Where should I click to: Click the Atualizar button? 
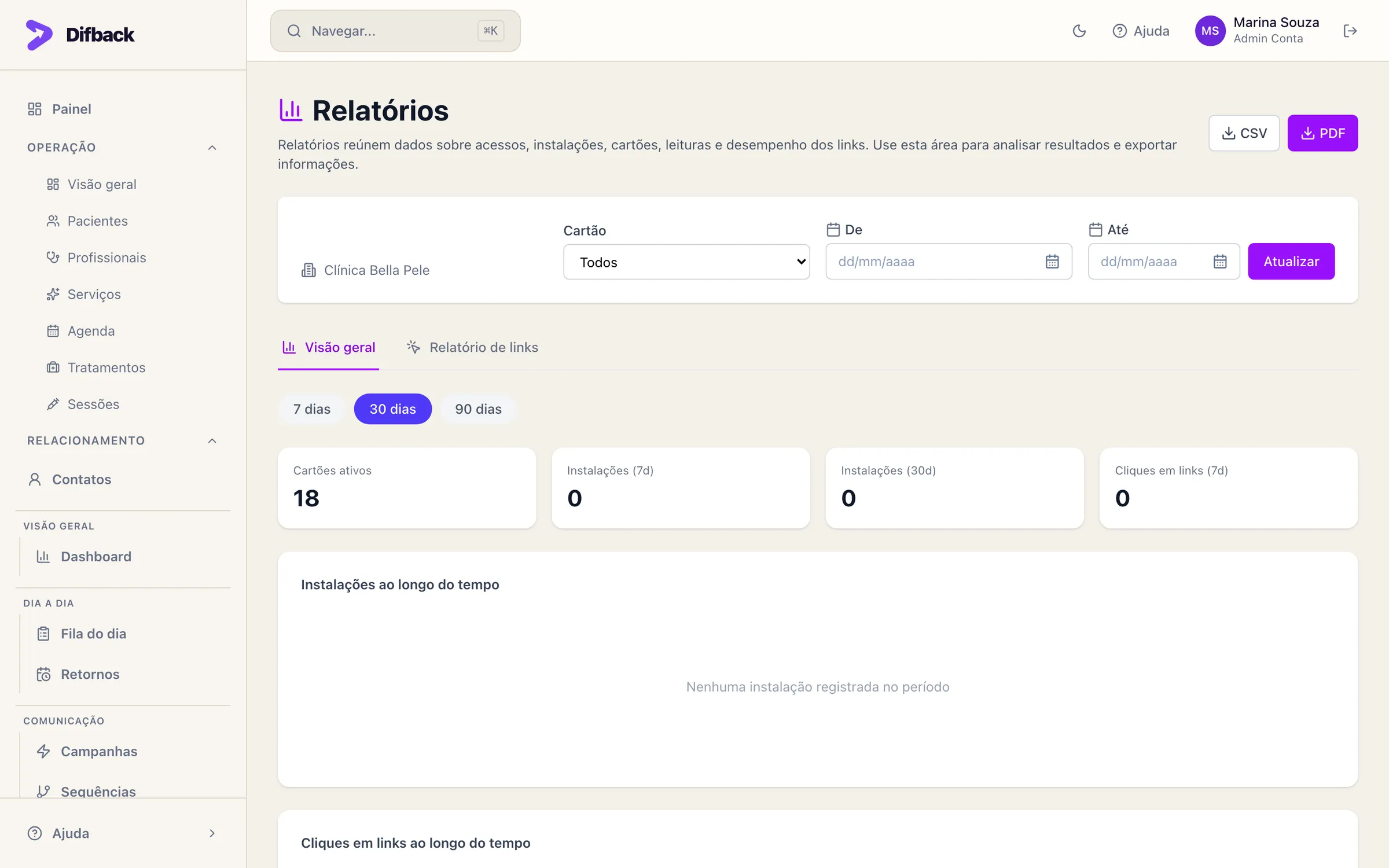[x=1291, y=262]
